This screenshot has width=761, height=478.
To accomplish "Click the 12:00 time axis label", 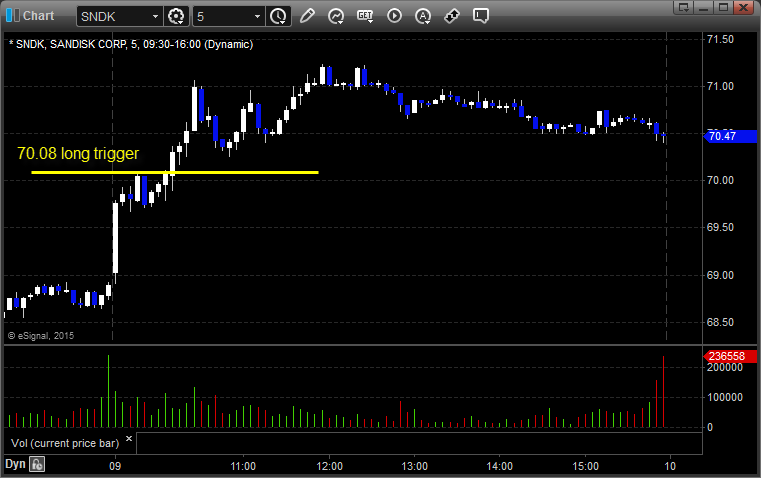I will (x=330, y=466).
